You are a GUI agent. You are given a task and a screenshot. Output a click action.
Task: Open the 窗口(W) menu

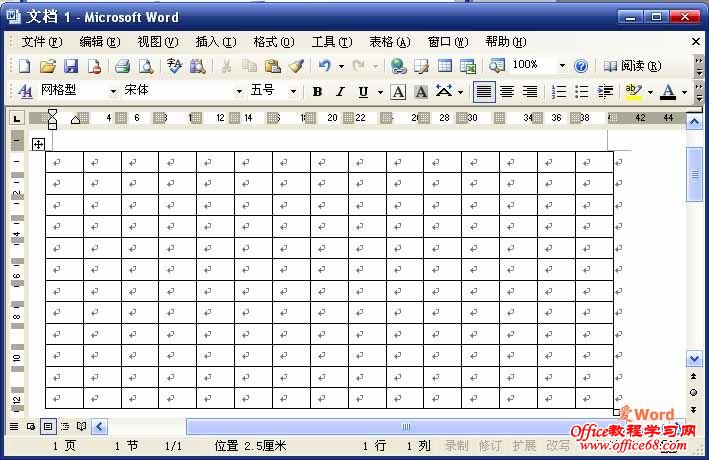coord(448,42)
